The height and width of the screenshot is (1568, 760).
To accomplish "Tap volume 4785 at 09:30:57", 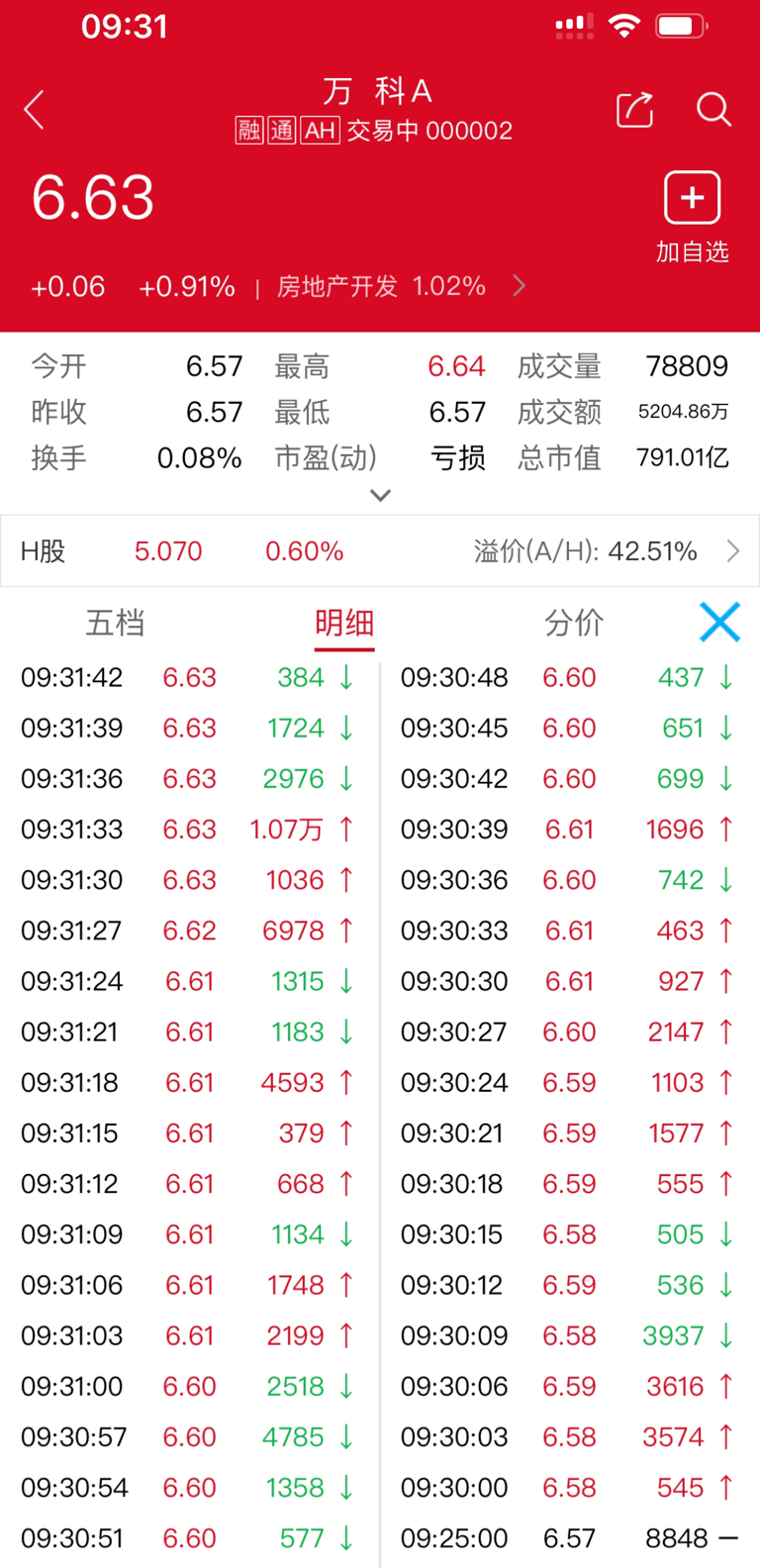I will [x=293, y=1436].
